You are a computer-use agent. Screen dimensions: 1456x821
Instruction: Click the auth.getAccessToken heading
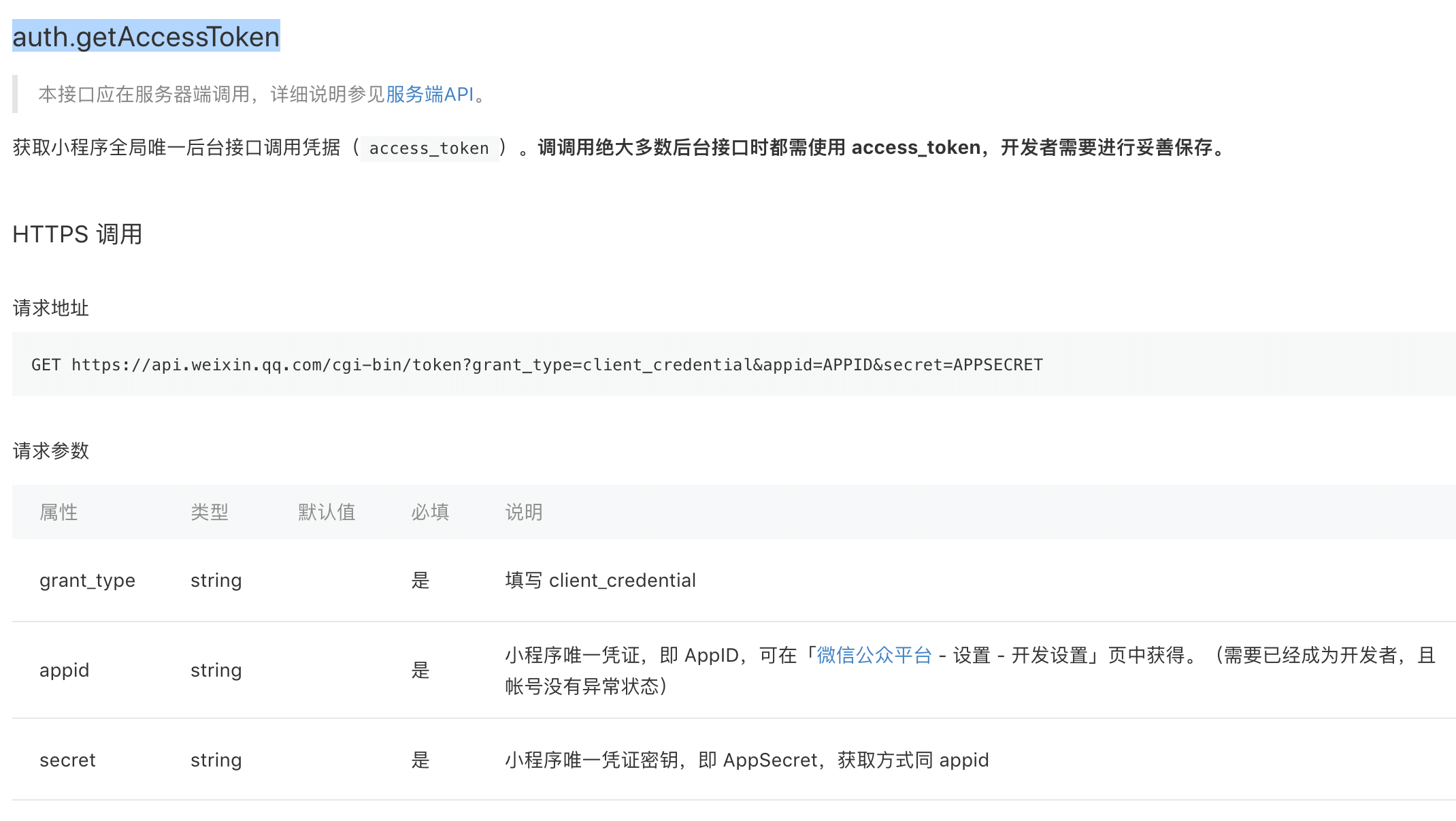click(x=146, y=37)
